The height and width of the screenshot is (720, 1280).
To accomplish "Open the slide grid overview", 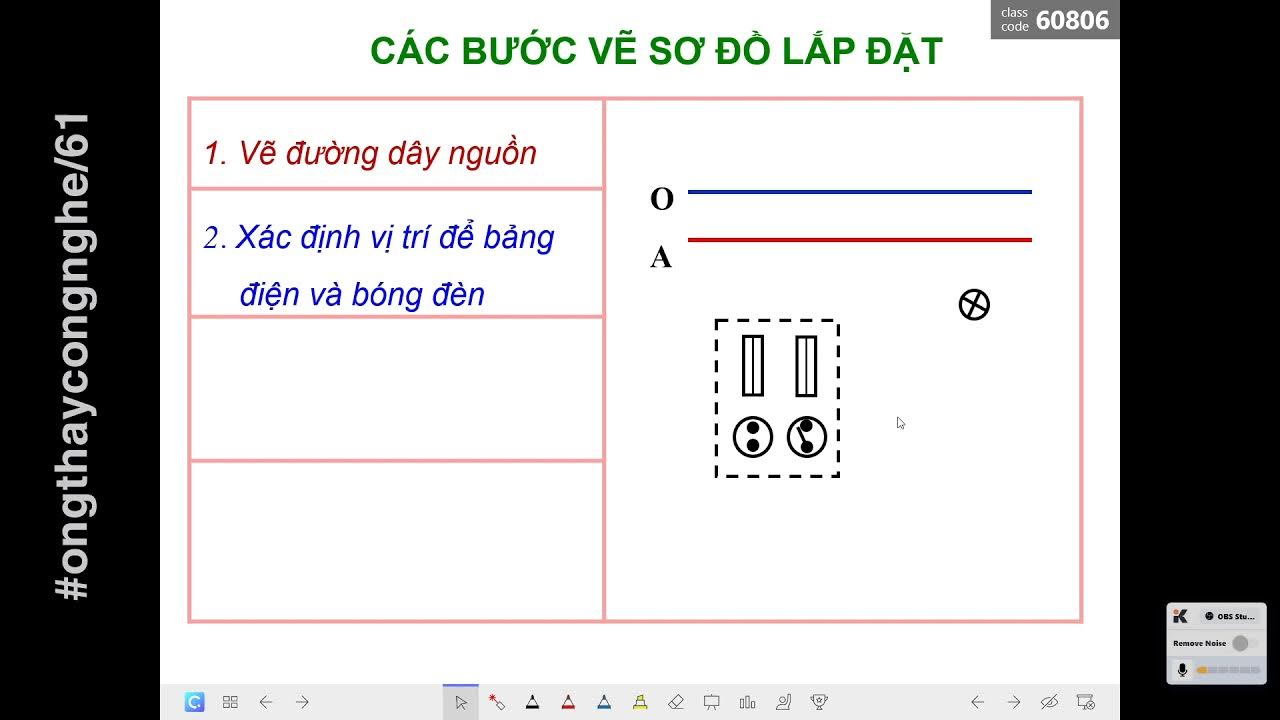I will (230, 702).
